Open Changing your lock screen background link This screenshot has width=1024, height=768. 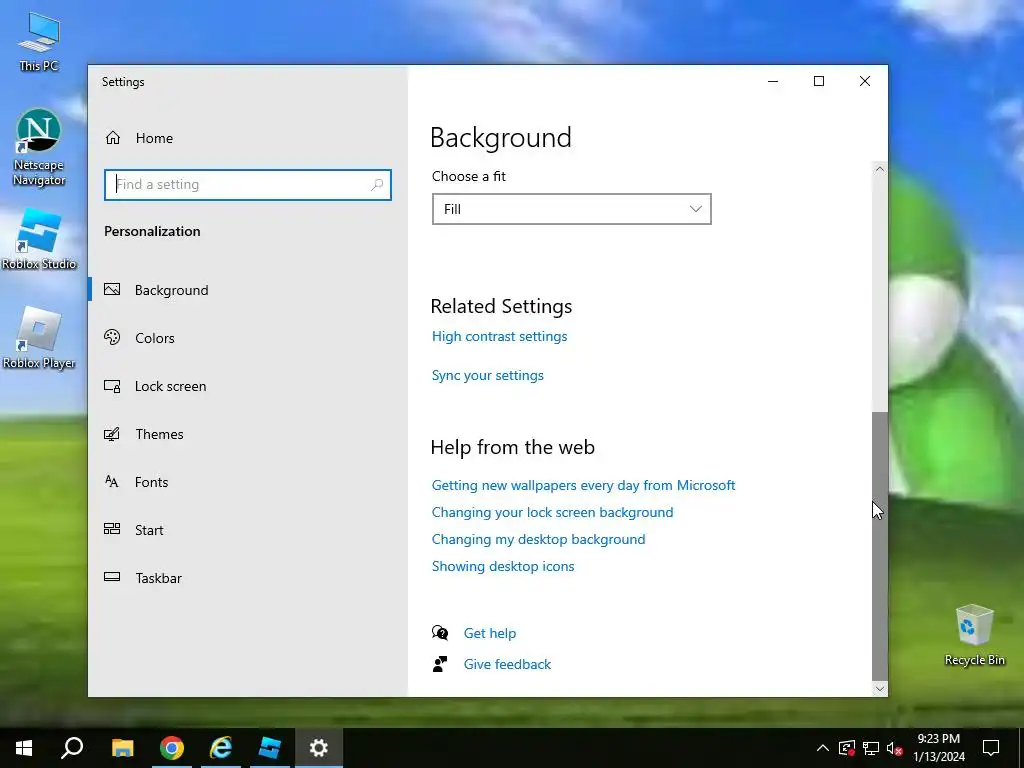point(552,512)
